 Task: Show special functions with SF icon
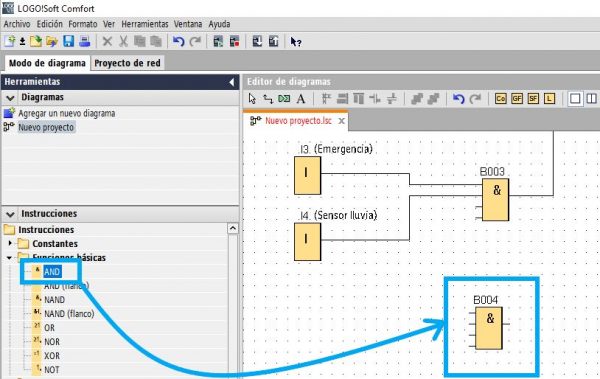point(533,99)
